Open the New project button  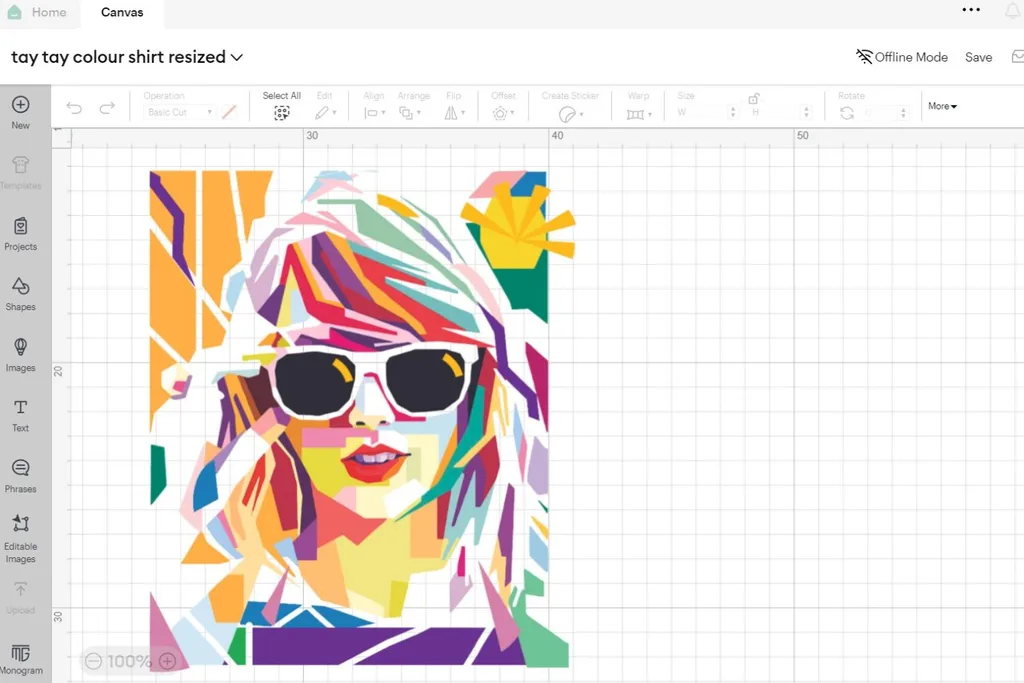point(20,112)
